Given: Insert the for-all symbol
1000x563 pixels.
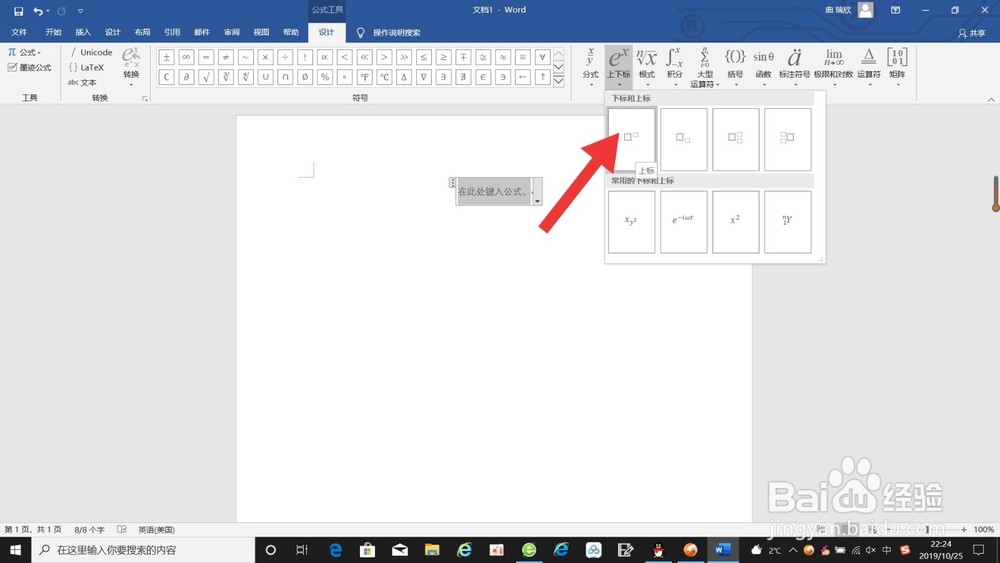Looking at the screenshot, I should (x=542, y=57).
